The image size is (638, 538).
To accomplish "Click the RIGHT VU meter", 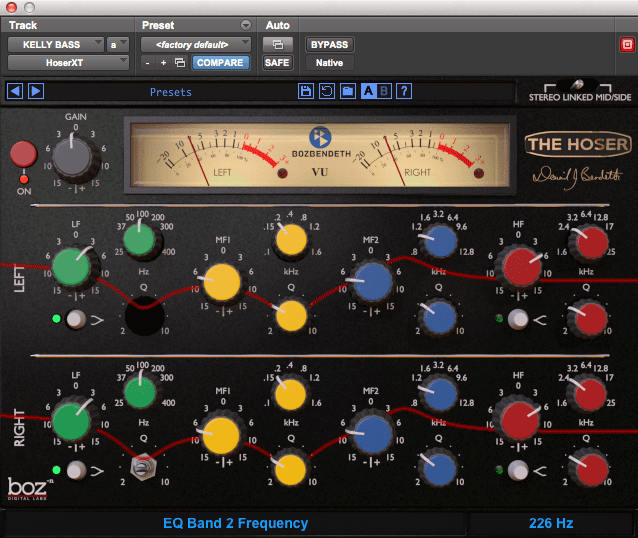I will [419, 157].
